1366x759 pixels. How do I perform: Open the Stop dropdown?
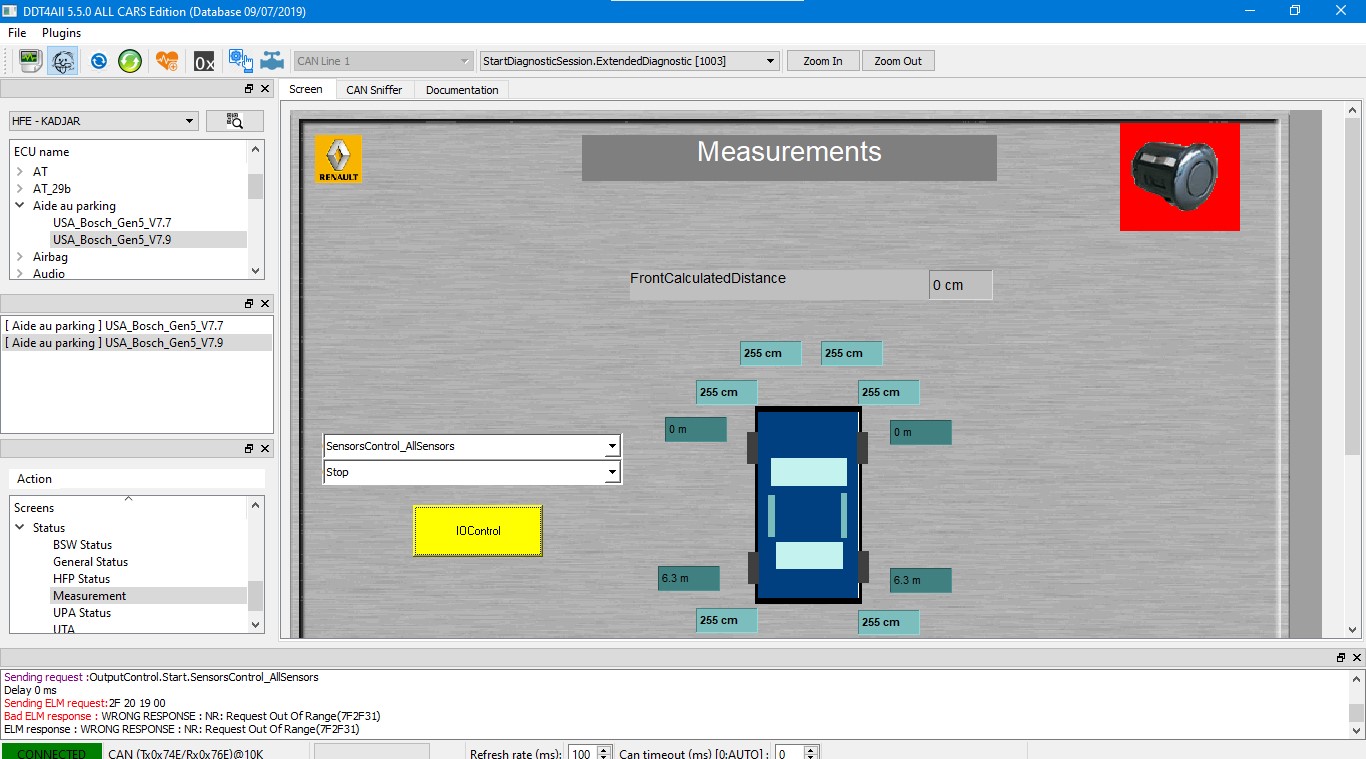472,472
